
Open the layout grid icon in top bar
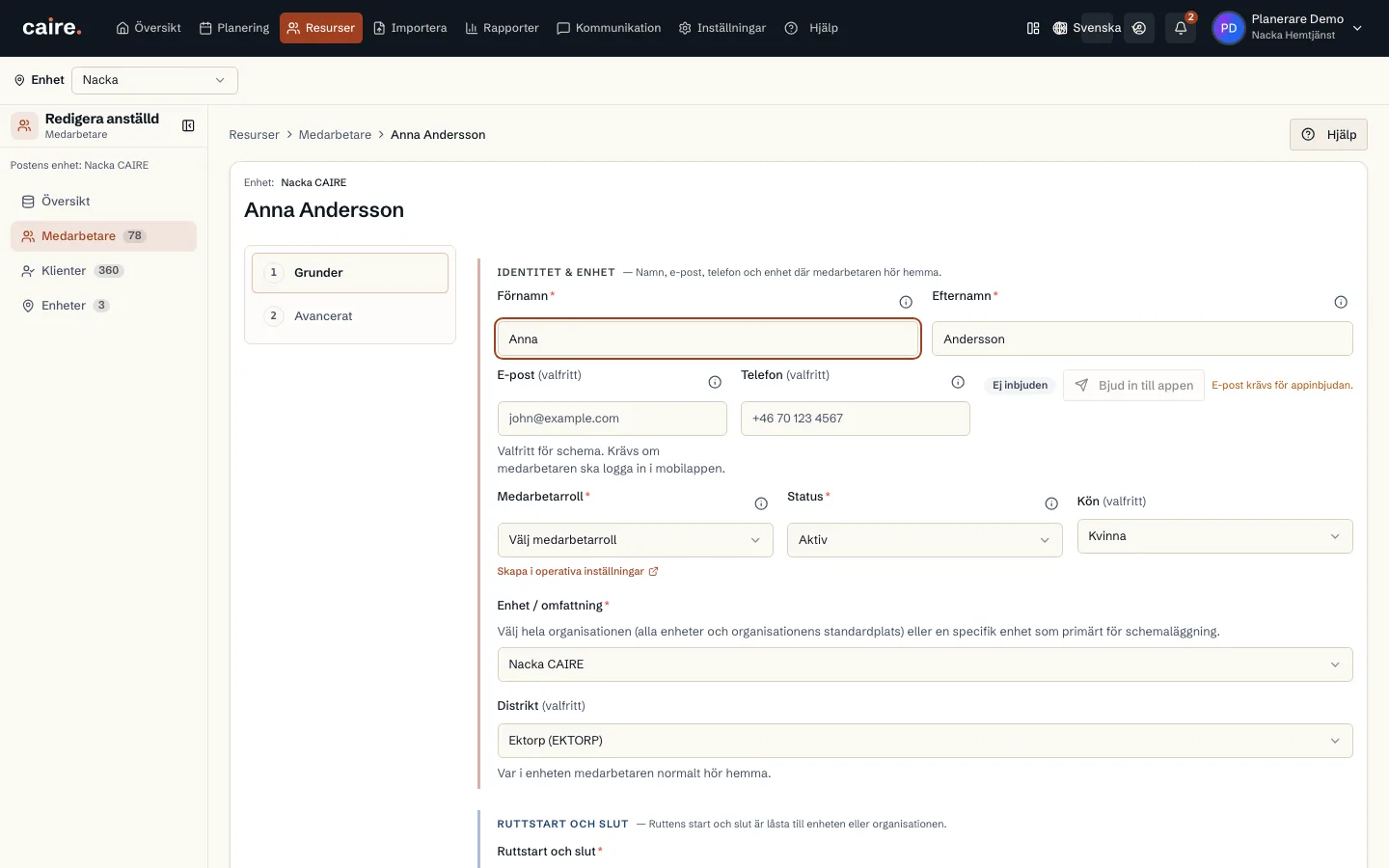coord(1033,28)
